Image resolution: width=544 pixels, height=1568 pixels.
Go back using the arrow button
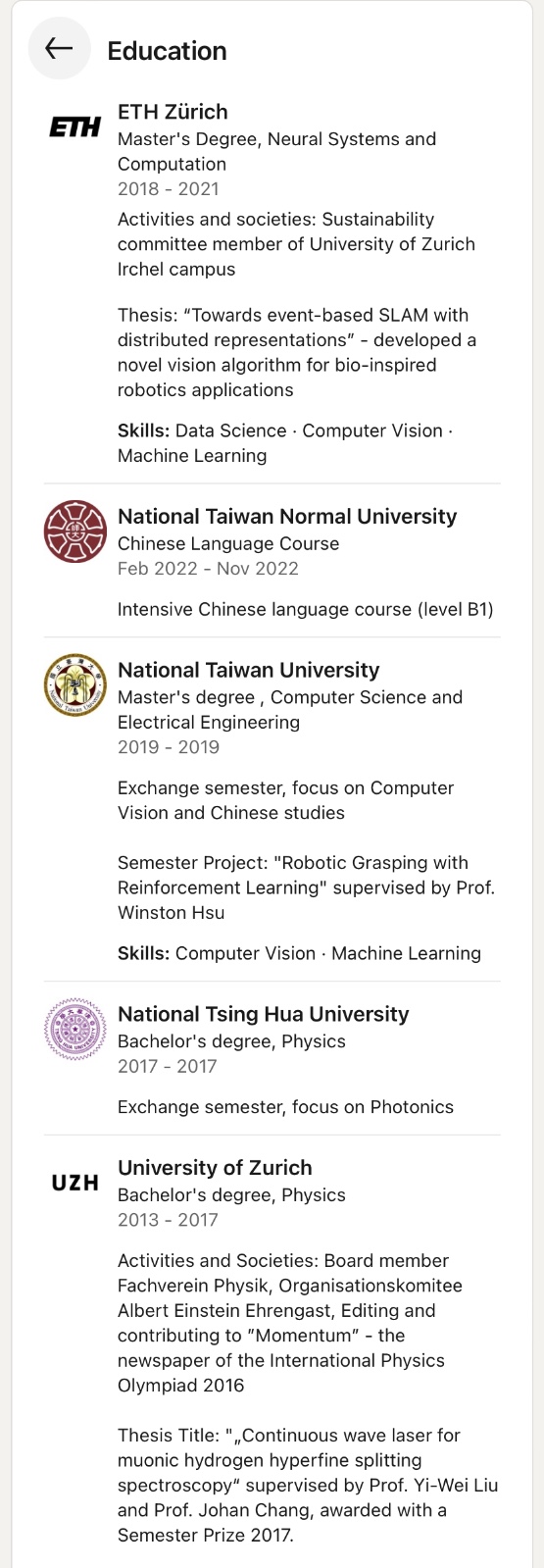click(59, 48)
